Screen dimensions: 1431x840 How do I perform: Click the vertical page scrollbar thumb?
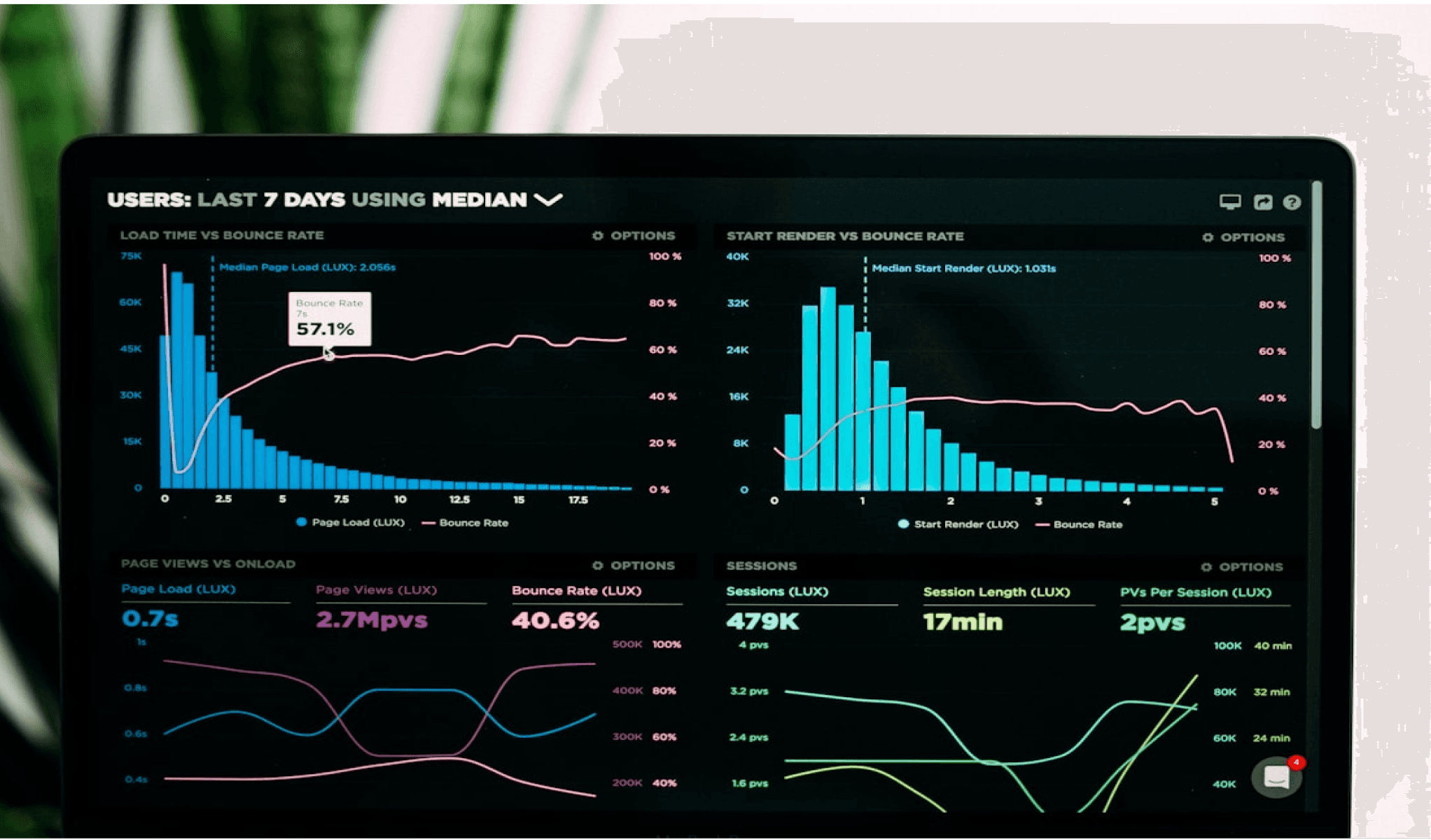click(1316, 304)
